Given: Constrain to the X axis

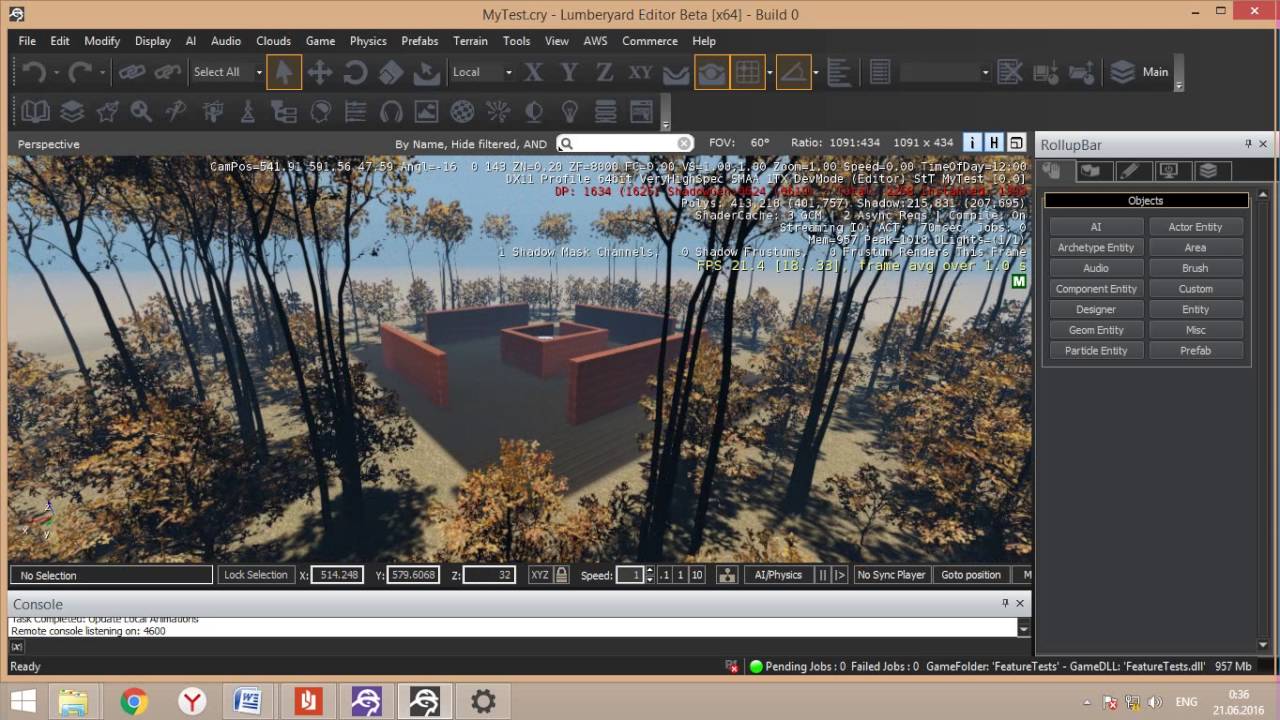Looking at the screenshot, I should pos(534,72).
